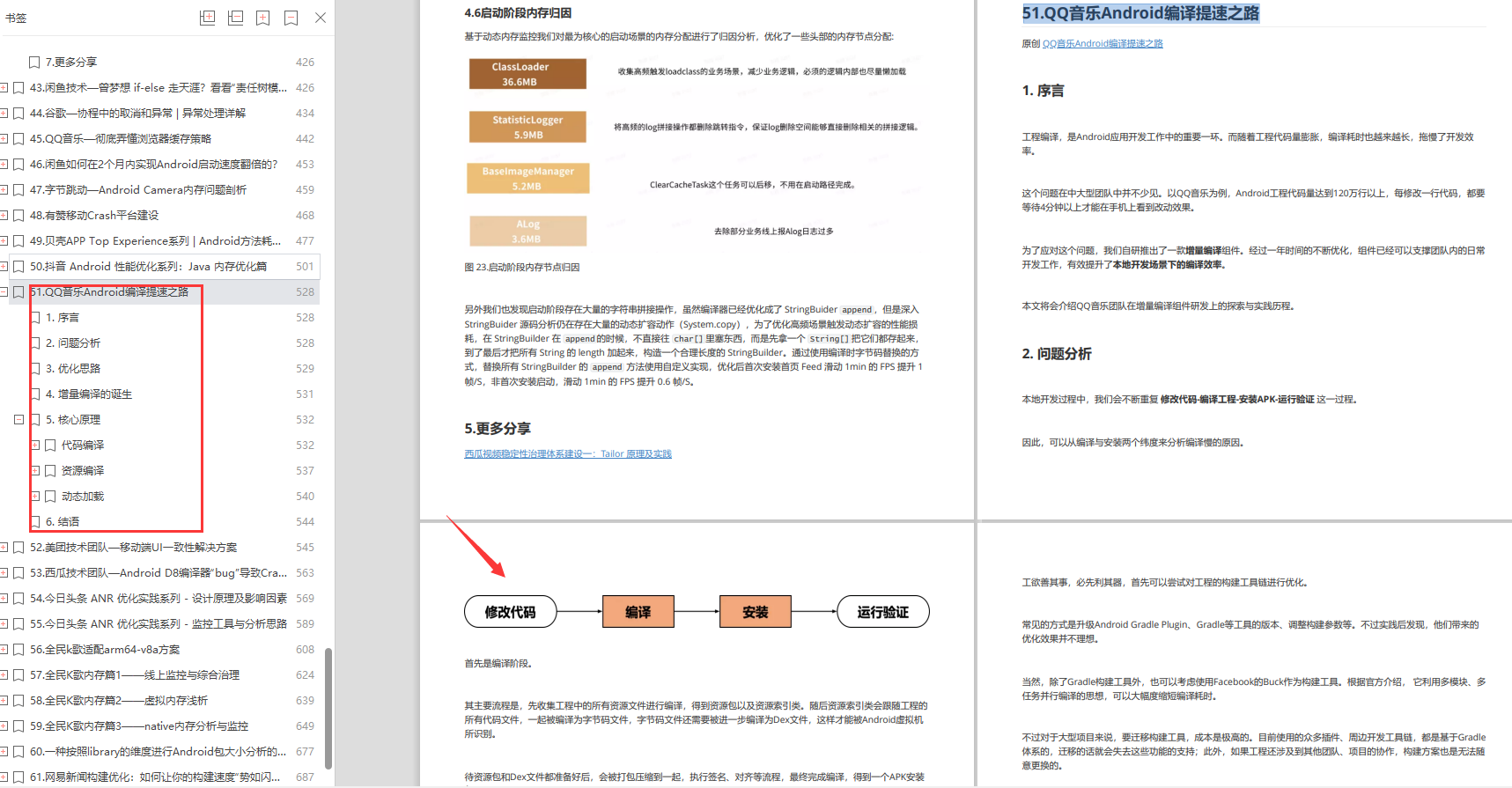Expand the 53.西瓜技术团队 bookmark entry

pyautogui.click(x=4, y=573)
